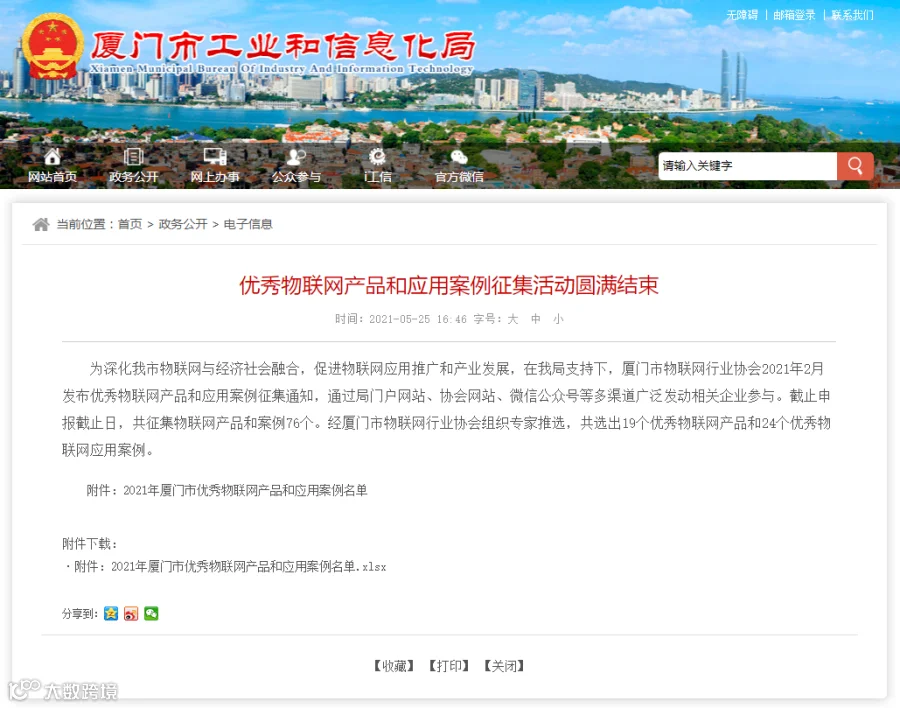Share to WeChat green icon
The height and width of the screenshot is (708, 900).
pyautogui.click(x=151, y=613)
